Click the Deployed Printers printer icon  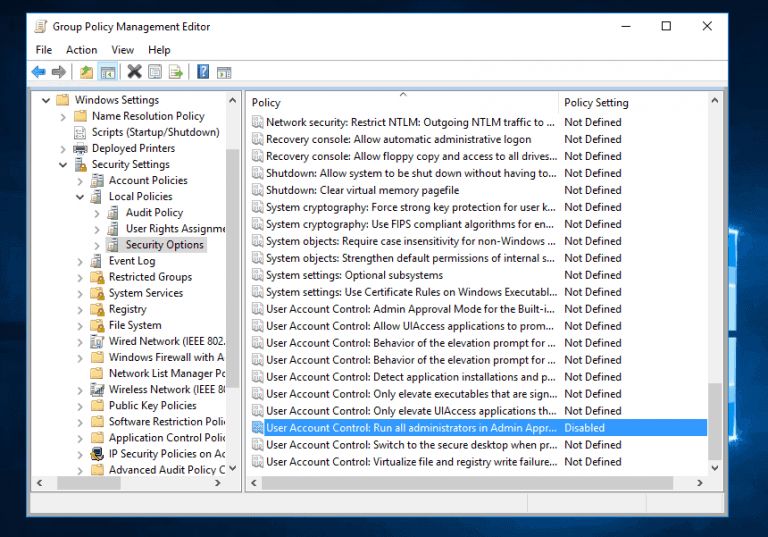80,148
